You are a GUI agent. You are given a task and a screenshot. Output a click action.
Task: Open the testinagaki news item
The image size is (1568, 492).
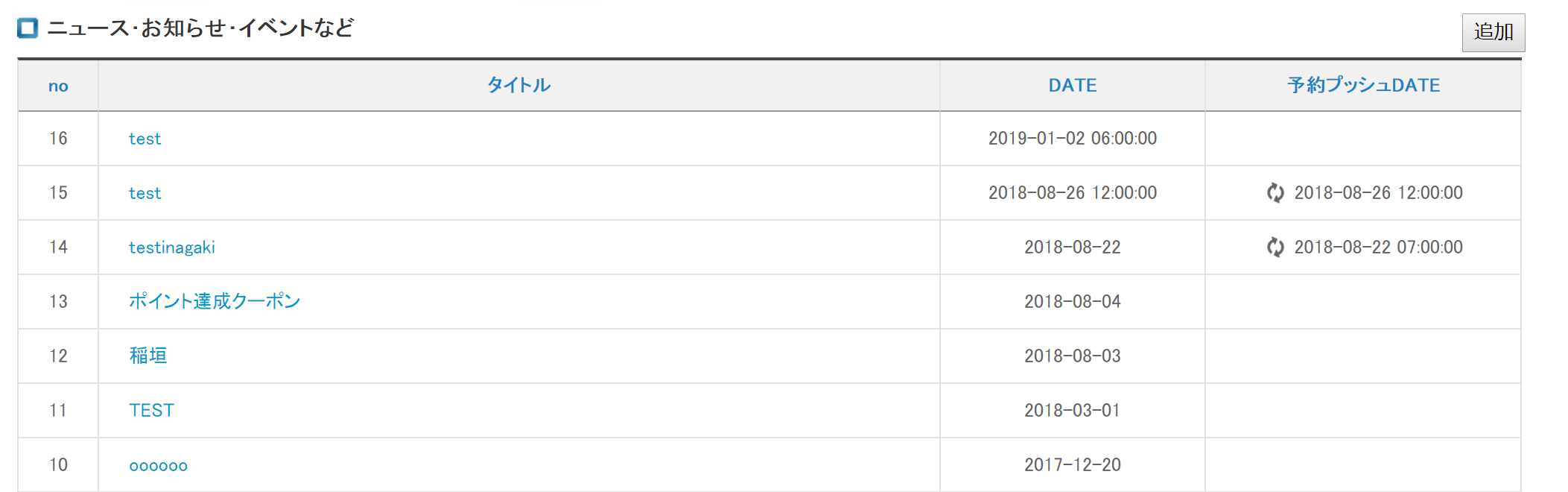(x=172, y=247)
